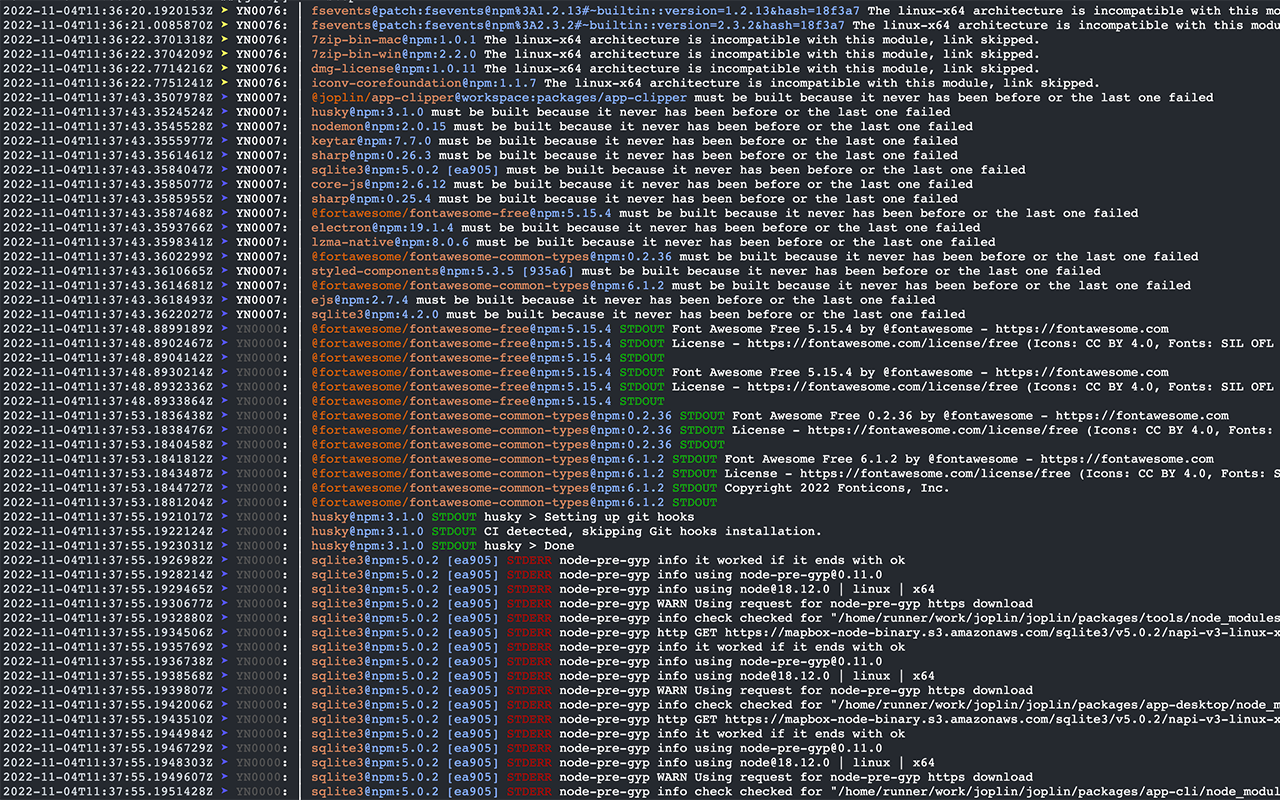Viewport: 1280px width, 800px height.
Task: Click sharp@npm:0.25.4 package name
Action: coord(371,199)
